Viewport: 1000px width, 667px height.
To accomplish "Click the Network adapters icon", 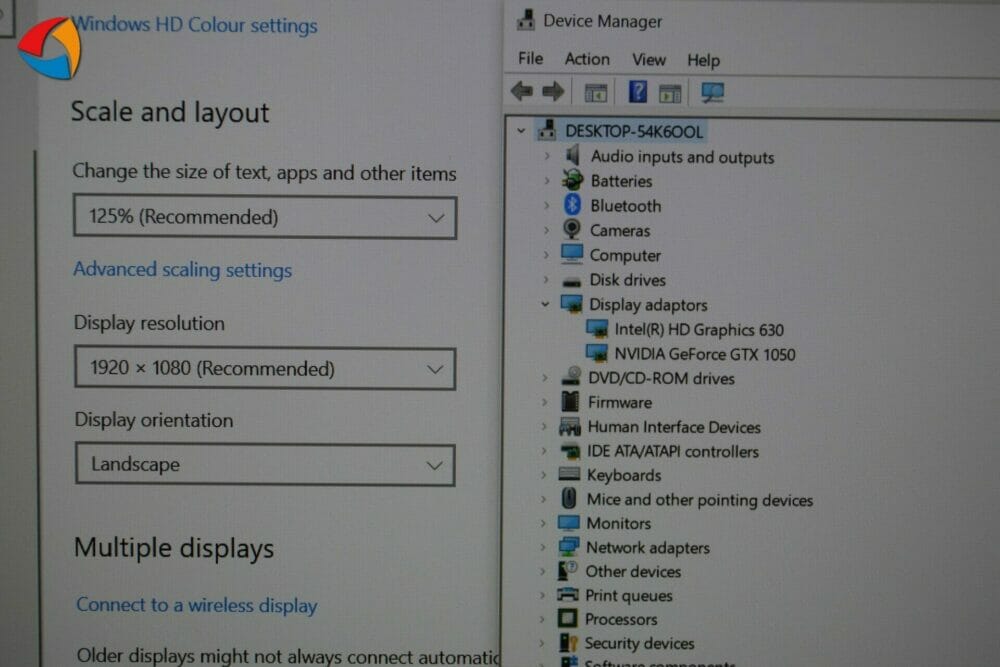I will click(568, 546).
